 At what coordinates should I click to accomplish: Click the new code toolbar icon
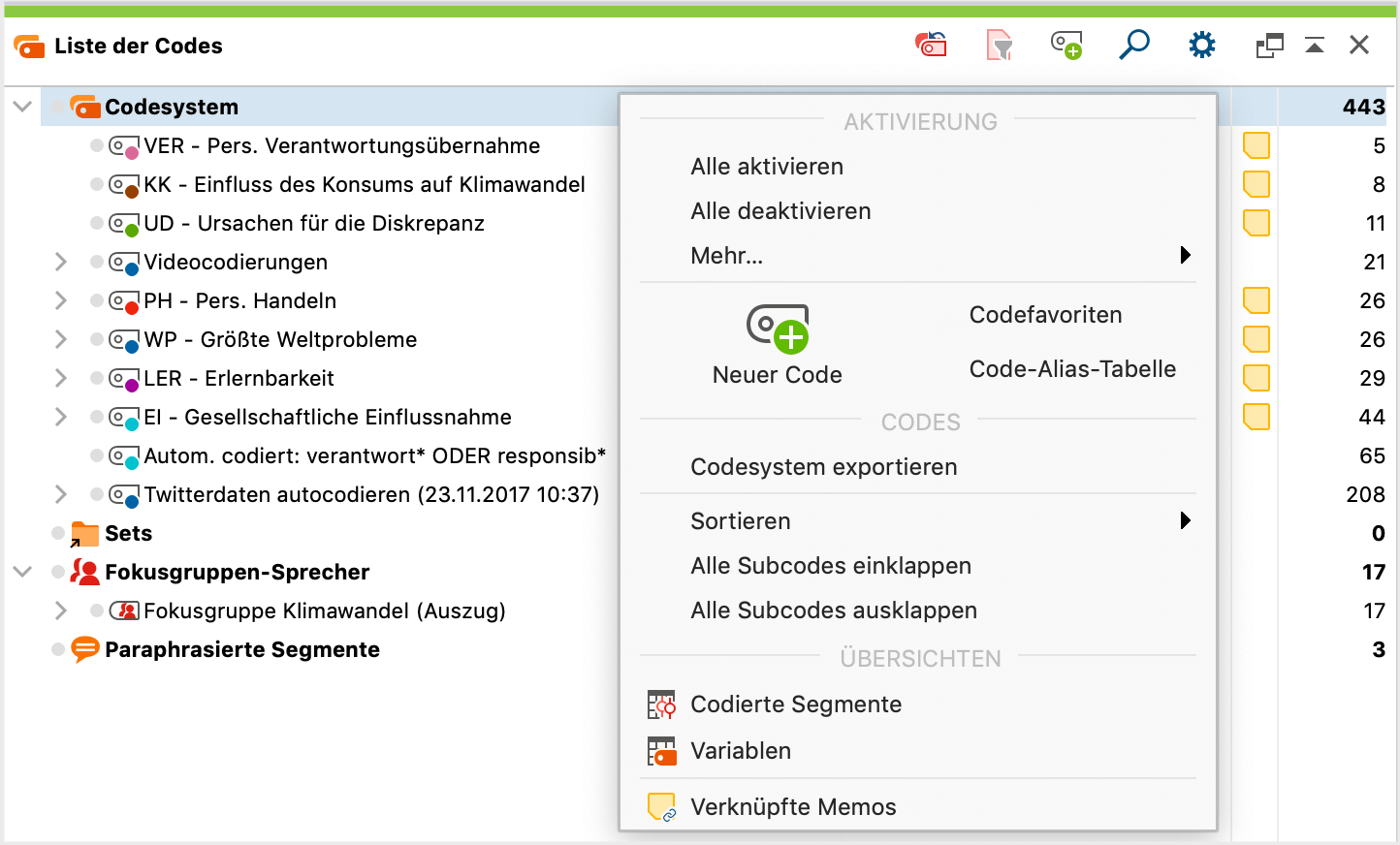pos(1066,45)
